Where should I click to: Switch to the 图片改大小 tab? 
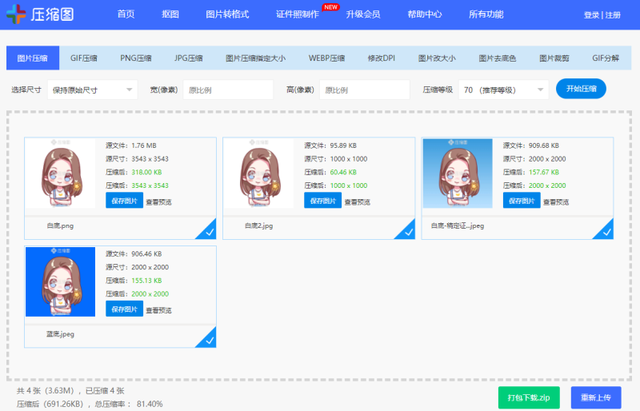click(437, 58)
